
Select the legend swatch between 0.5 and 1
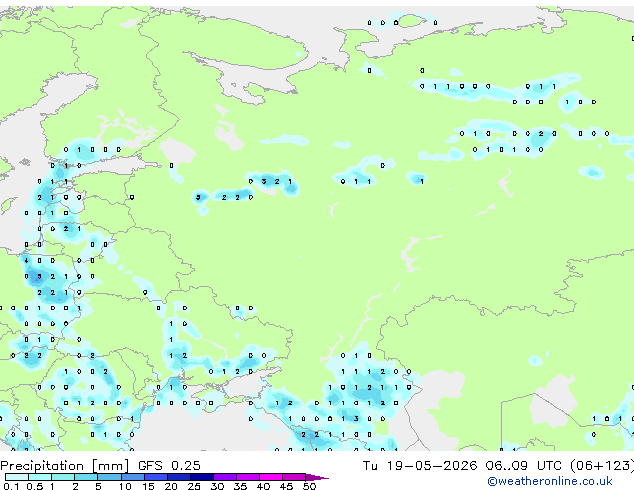(40, 477)
